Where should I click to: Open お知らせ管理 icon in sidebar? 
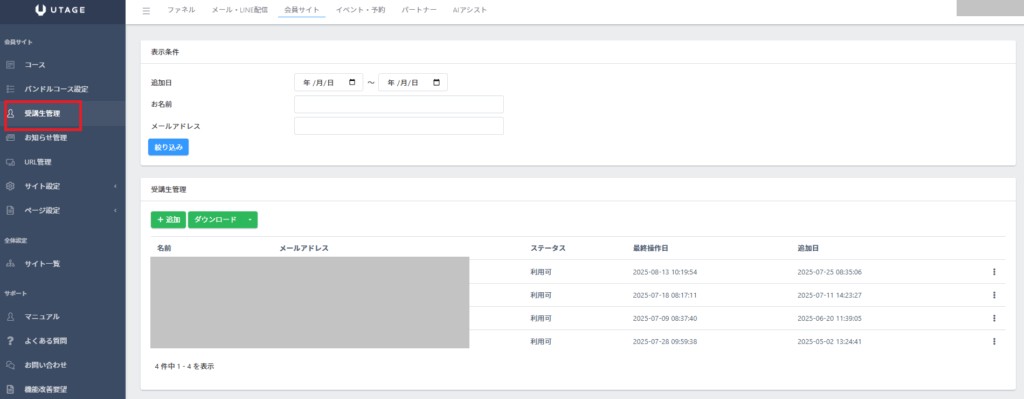click(10, 138)
